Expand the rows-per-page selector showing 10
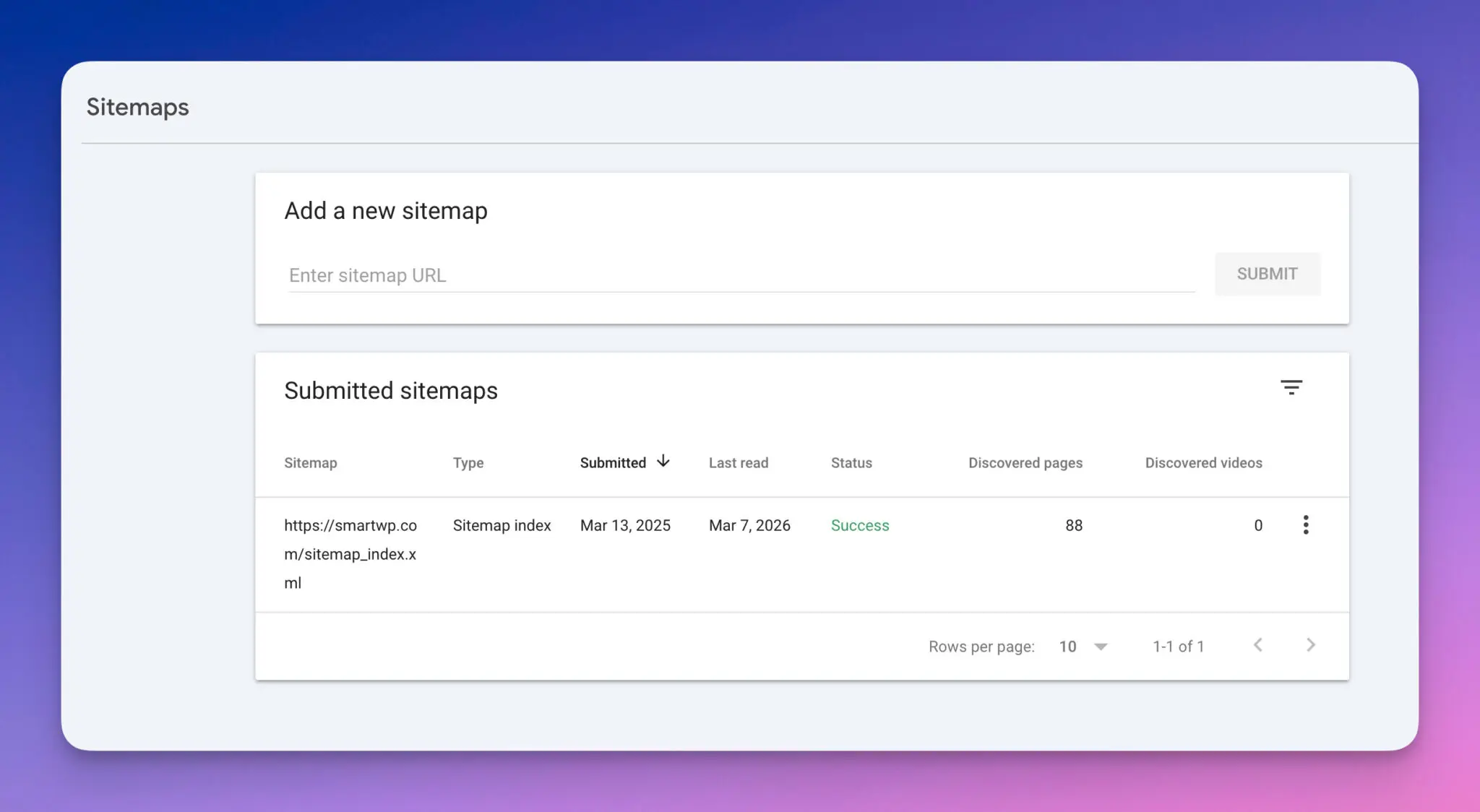The image size is (1480, 812). (x=1082, y=647)
